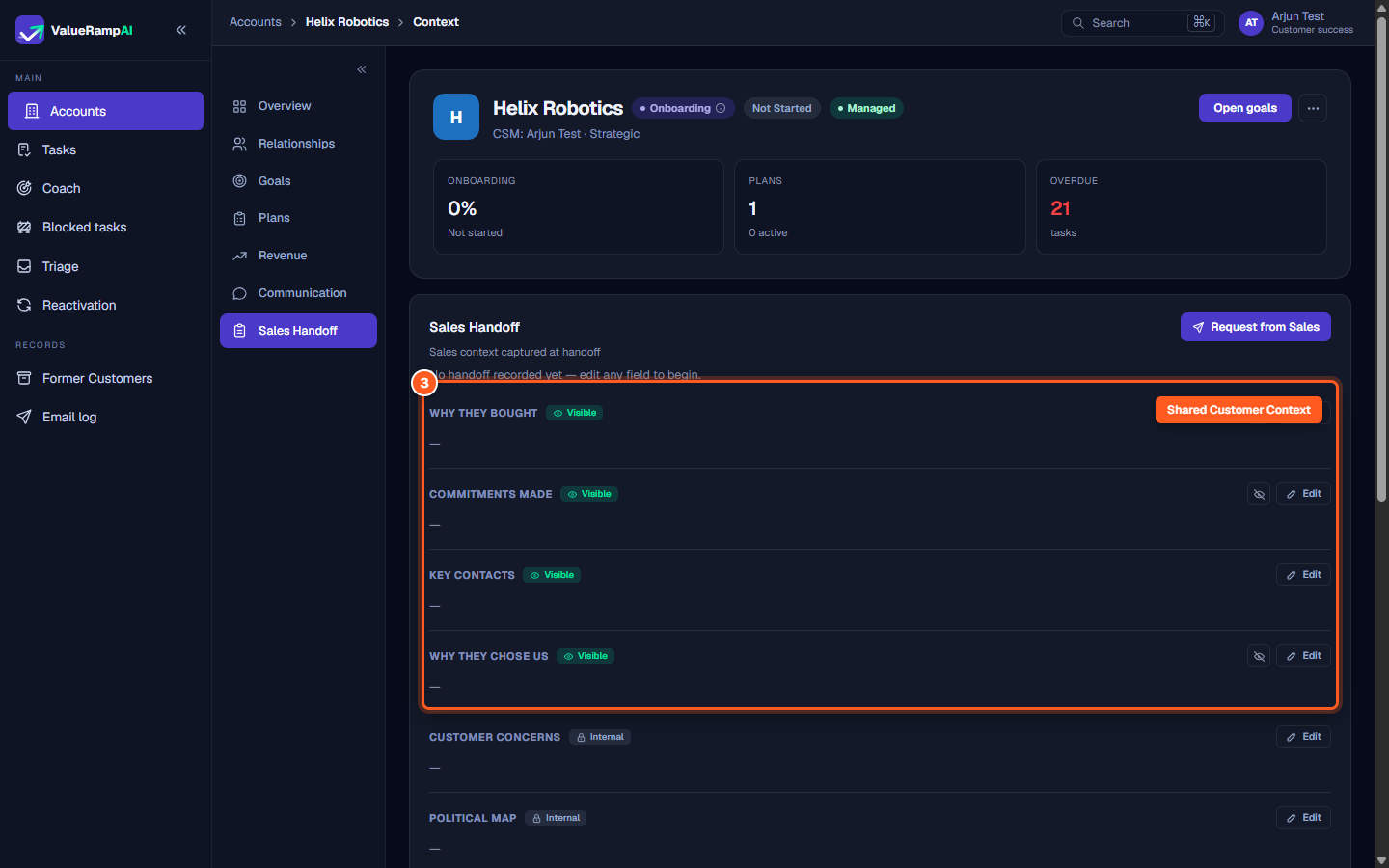Image resolution: width=1389 pixels, height=868 pixels.
Task: Open the AT user avatar menu
Action: tap(1251, 23)
